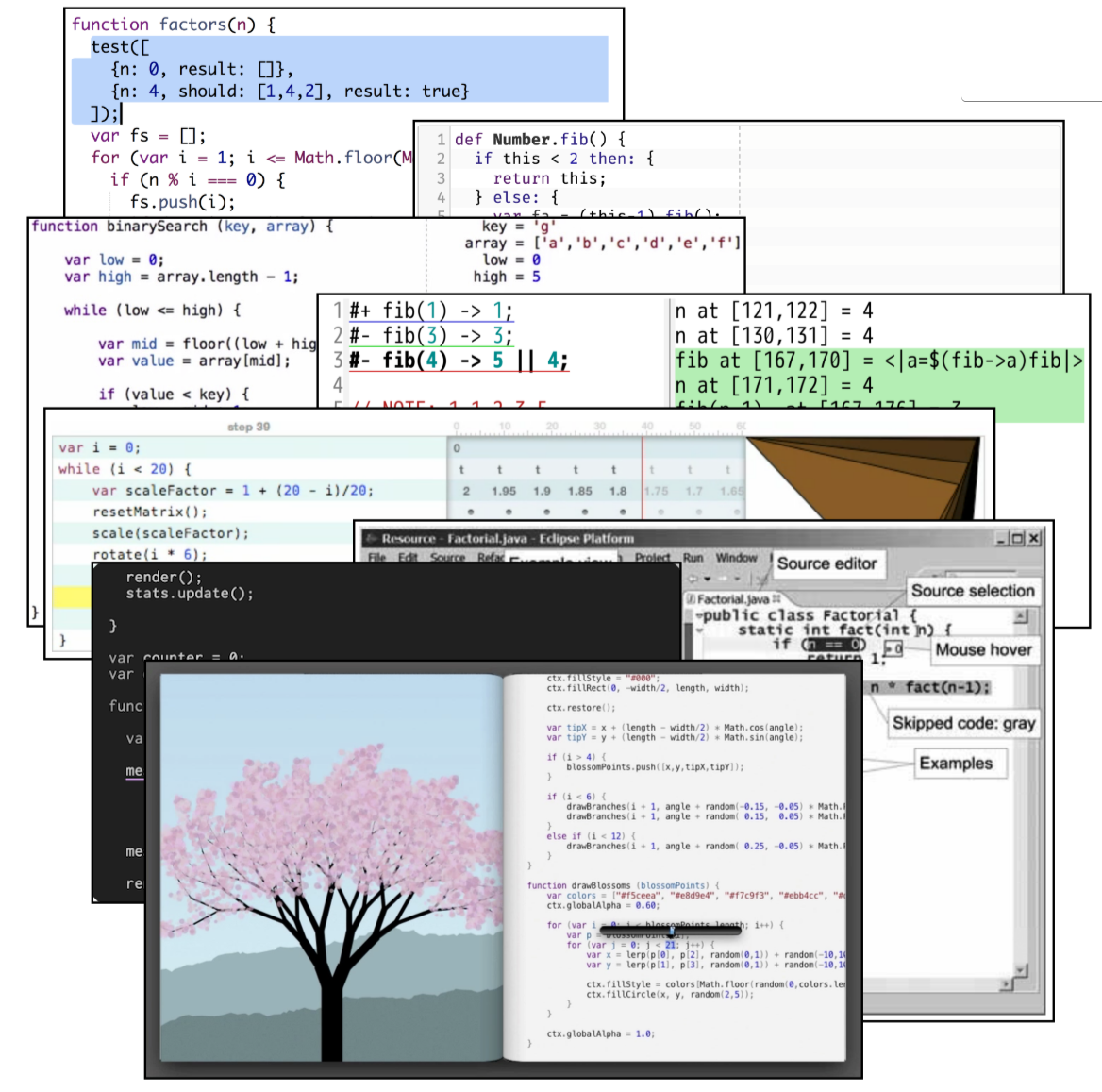Click the scaleFactor value 1.85 in timeline
This screenshot has height=1092, width=1102.
(579, 491)
